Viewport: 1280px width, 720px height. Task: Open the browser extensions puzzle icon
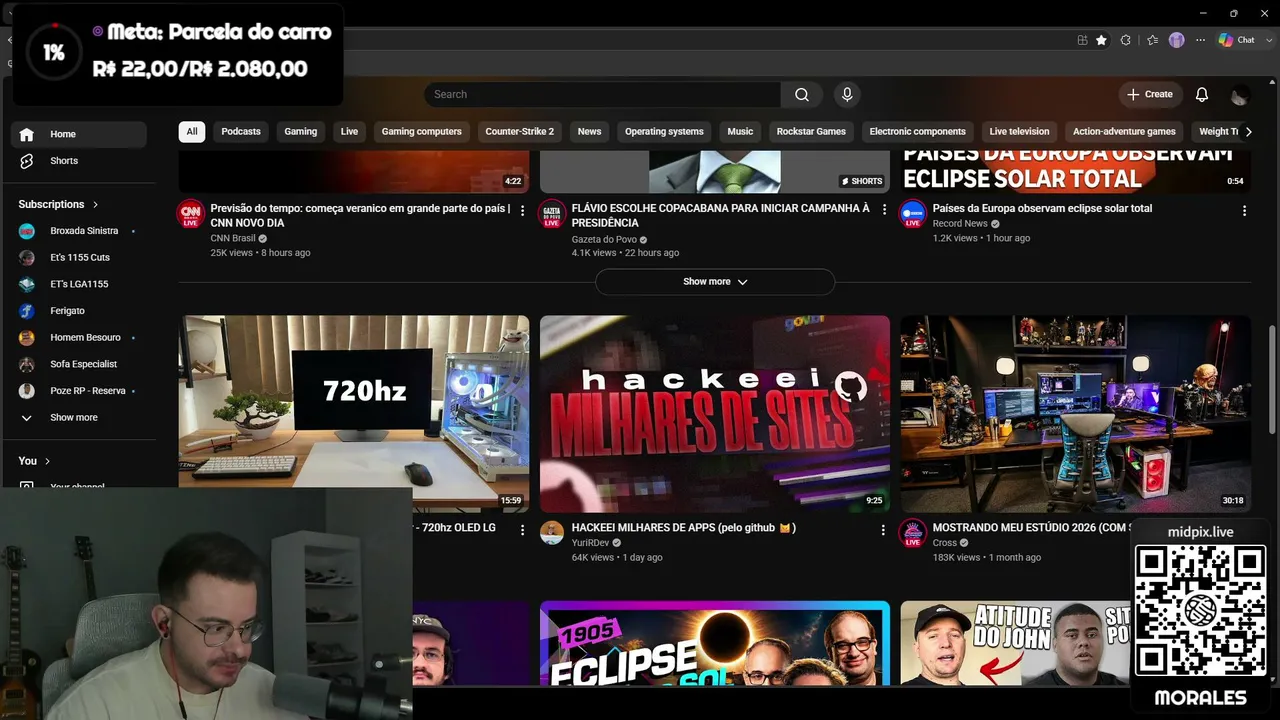click(x=1126, y=40)
